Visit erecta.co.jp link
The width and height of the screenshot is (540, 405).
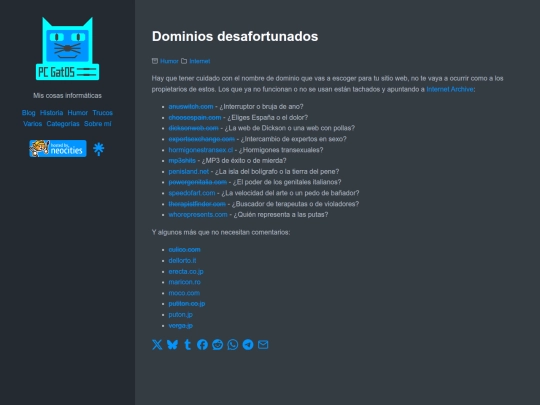[186, 271]
